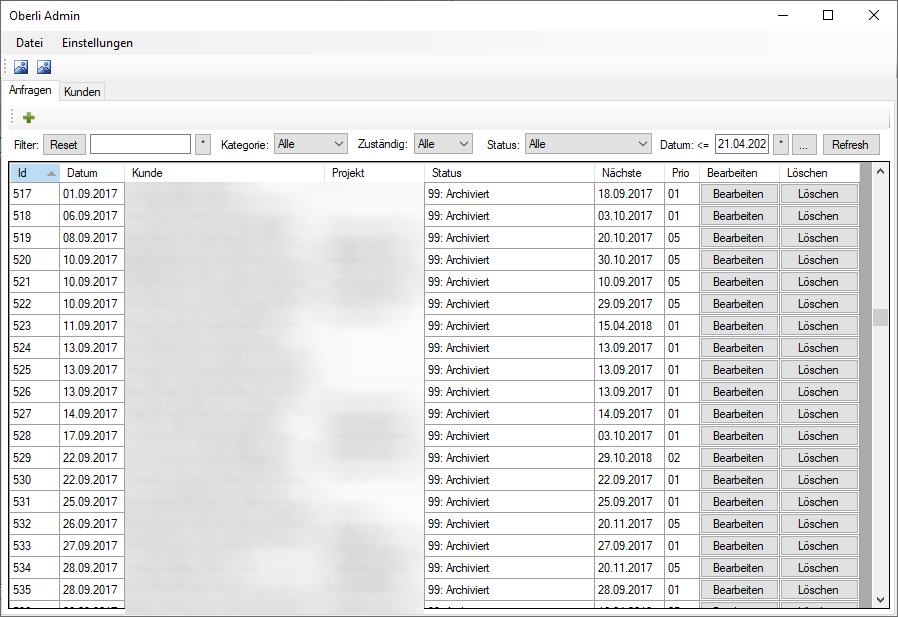Select Nächste cell 30.10.2017 in row 520

629,260
